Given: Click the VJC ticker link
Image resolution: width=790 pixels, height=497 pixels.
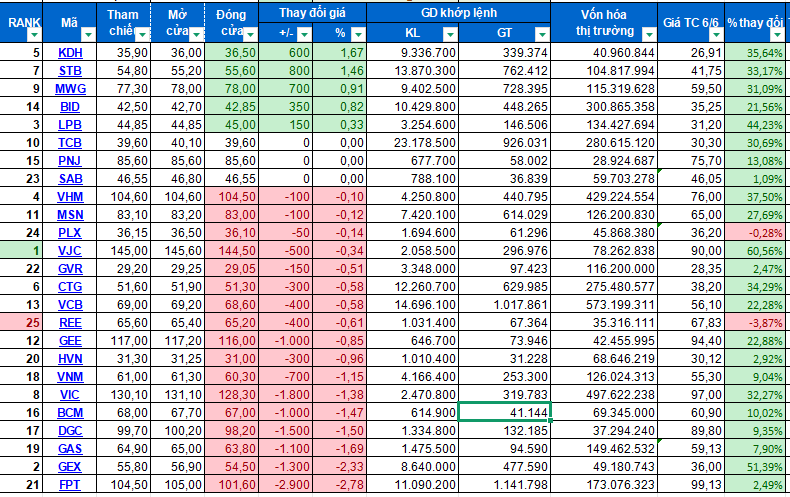Looking at the screenshot, I should point(70,251).
